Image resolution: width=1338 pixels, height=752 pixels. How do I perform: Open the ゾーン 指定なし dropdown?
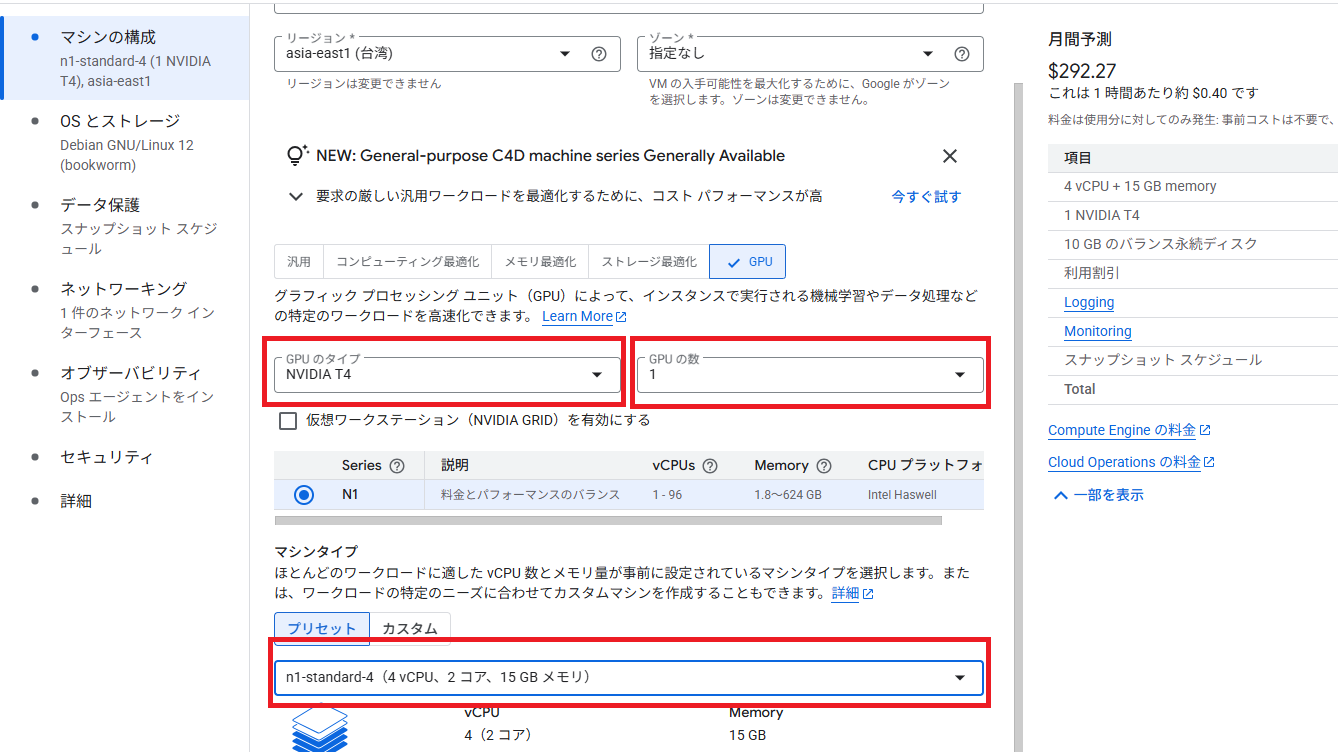(x=810, y=54)
